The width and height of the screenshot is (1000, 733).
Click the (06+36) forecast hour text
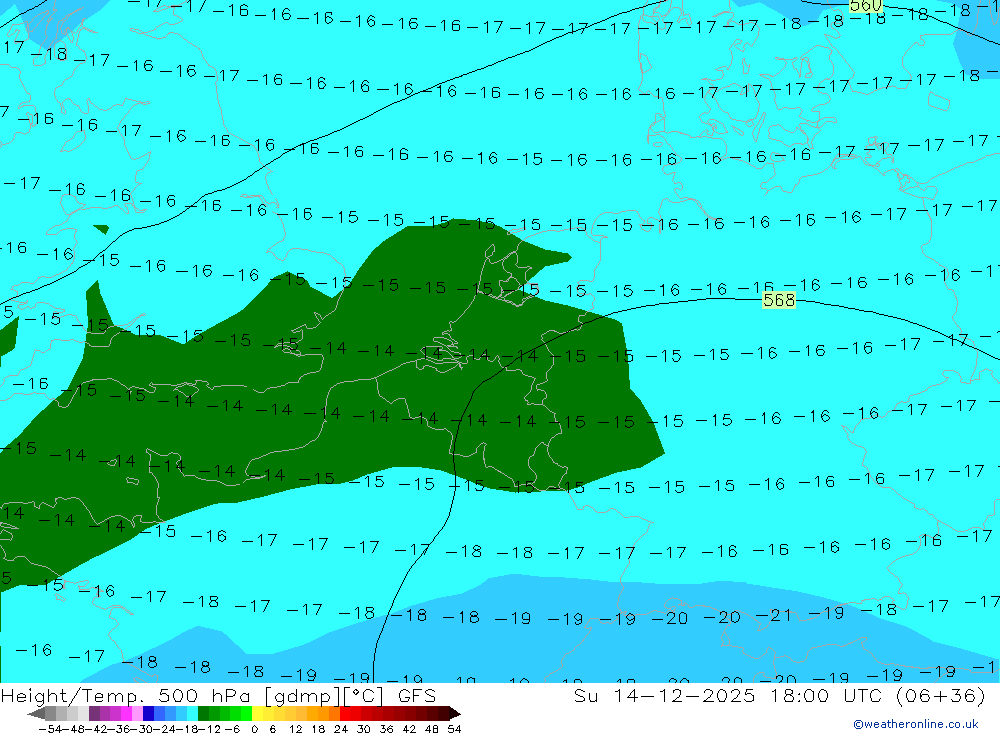click(x=941, y=696)
